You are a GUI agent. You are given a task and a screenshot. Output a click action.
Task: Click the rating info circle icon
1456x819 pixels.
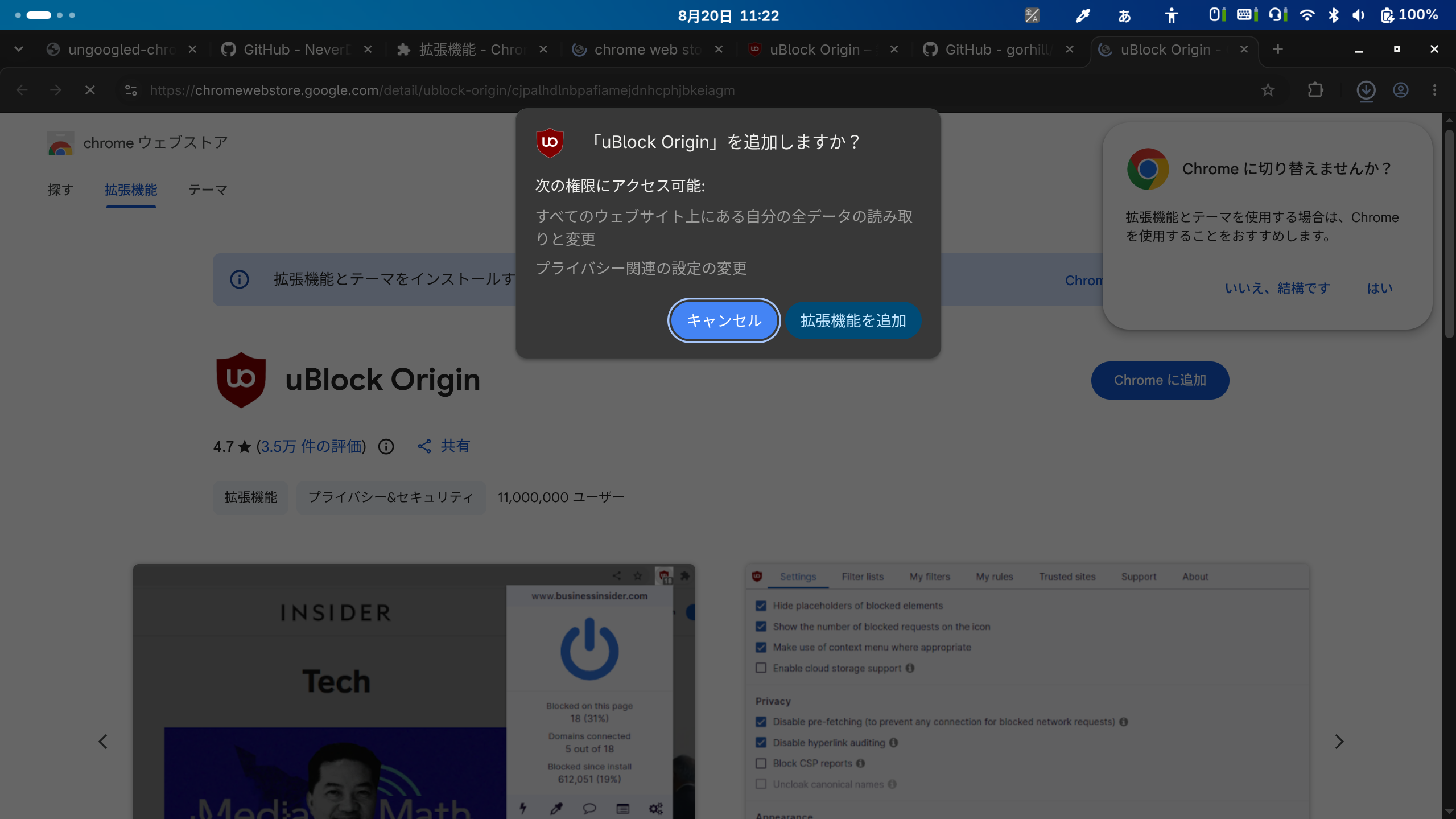point(386,447)
